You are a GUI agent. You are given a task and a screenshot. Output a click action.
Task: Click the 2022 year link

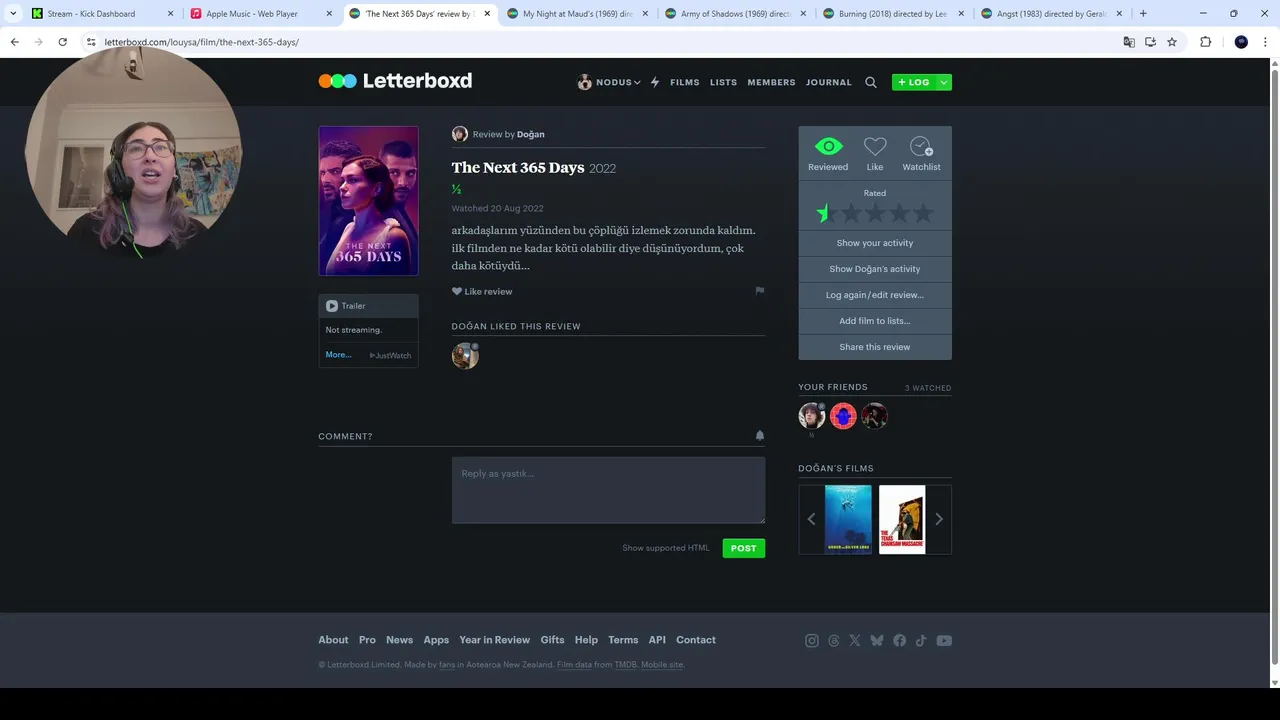pos(602,169)
